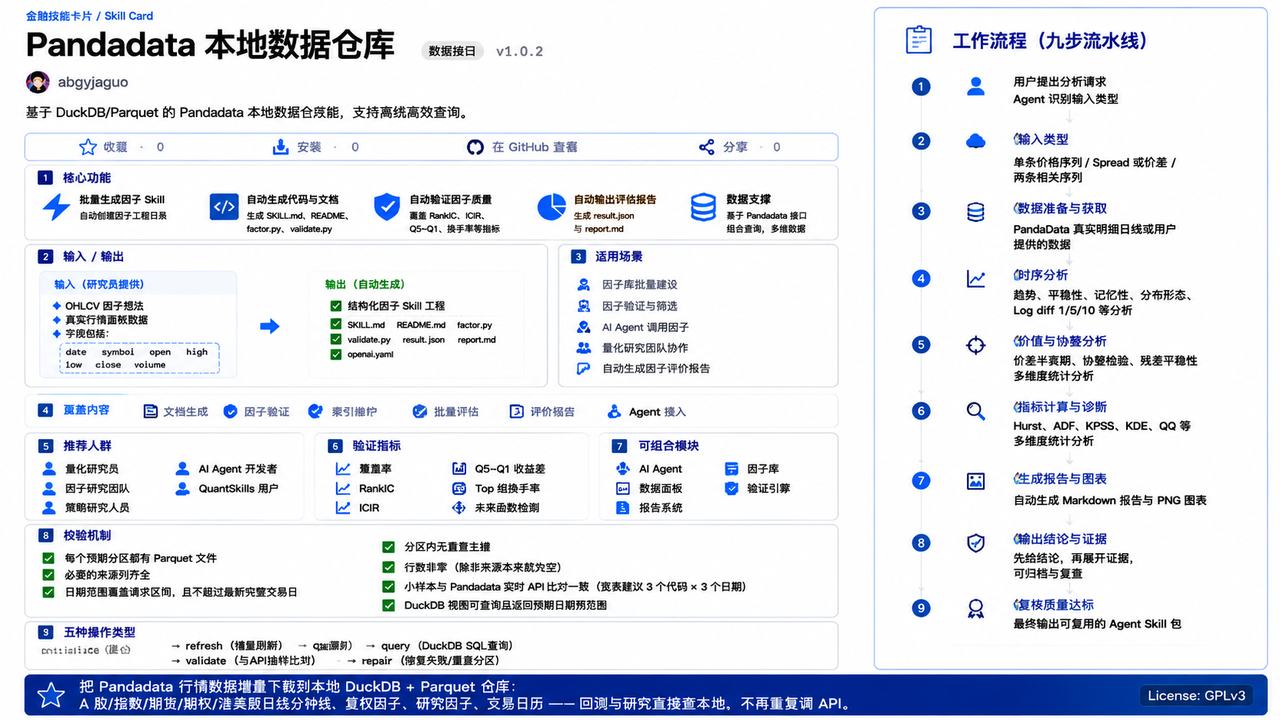The height and width of the screenshot is (720, 1280).
Task: Click the 数据接口 tag badge
Action: point(452,51)
